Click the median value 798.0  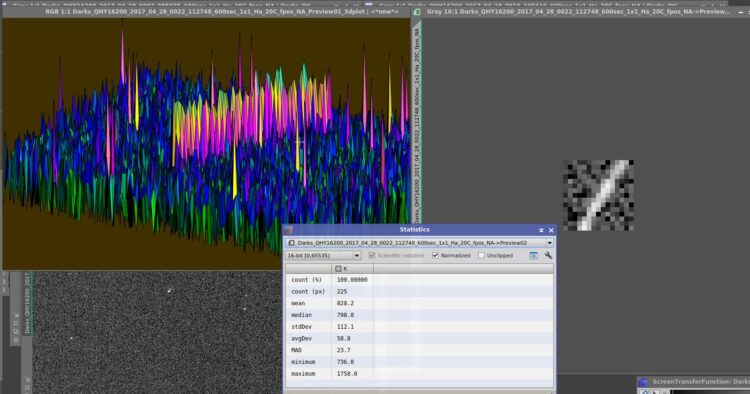345,315
